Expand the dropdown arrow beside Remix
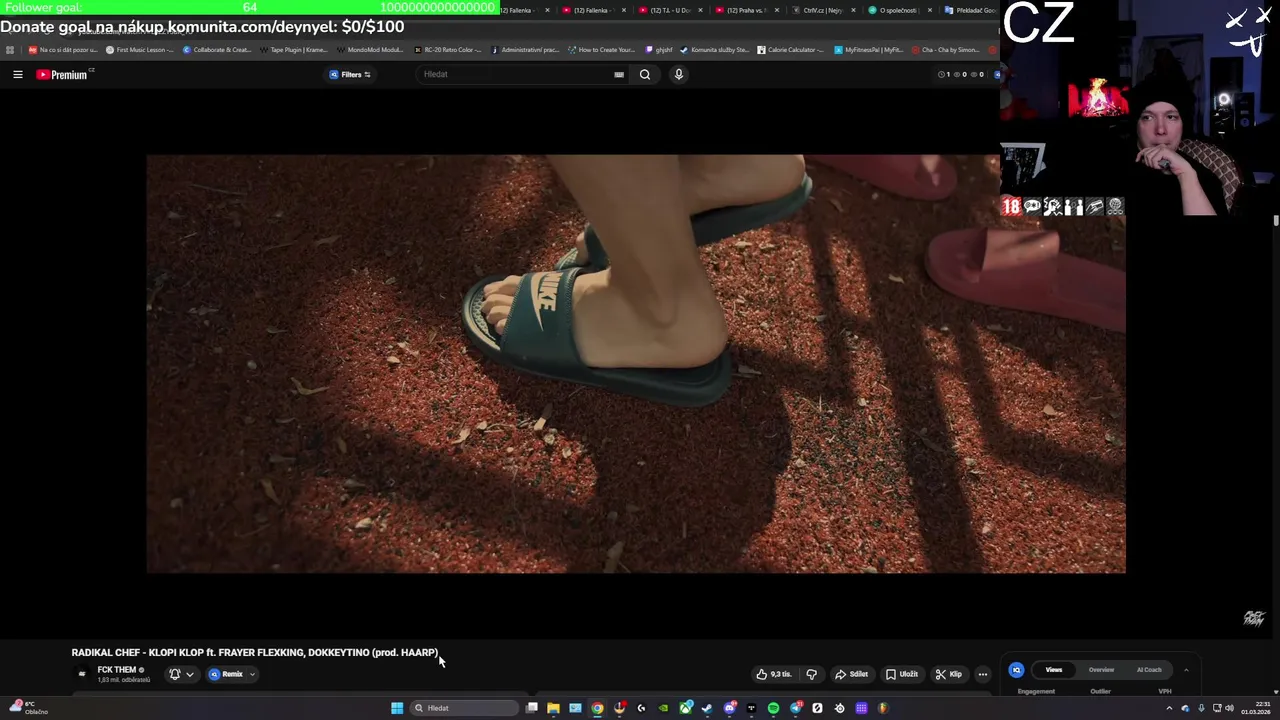Screen dimensions: 1280x720 (x=252, y=674)
